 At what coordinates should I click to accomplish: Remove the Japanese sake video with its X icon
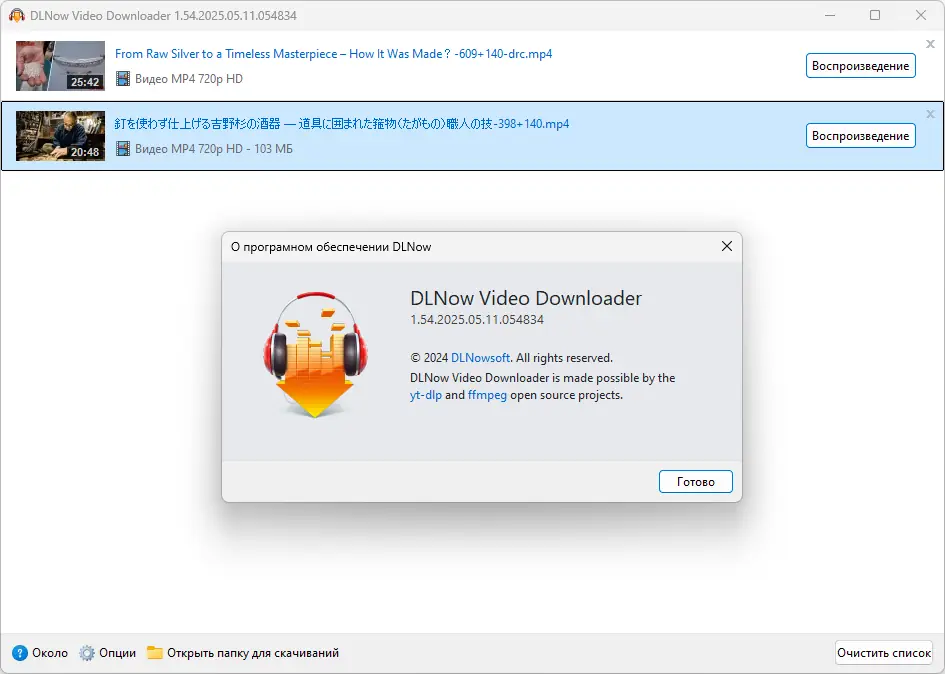[930, 113]
